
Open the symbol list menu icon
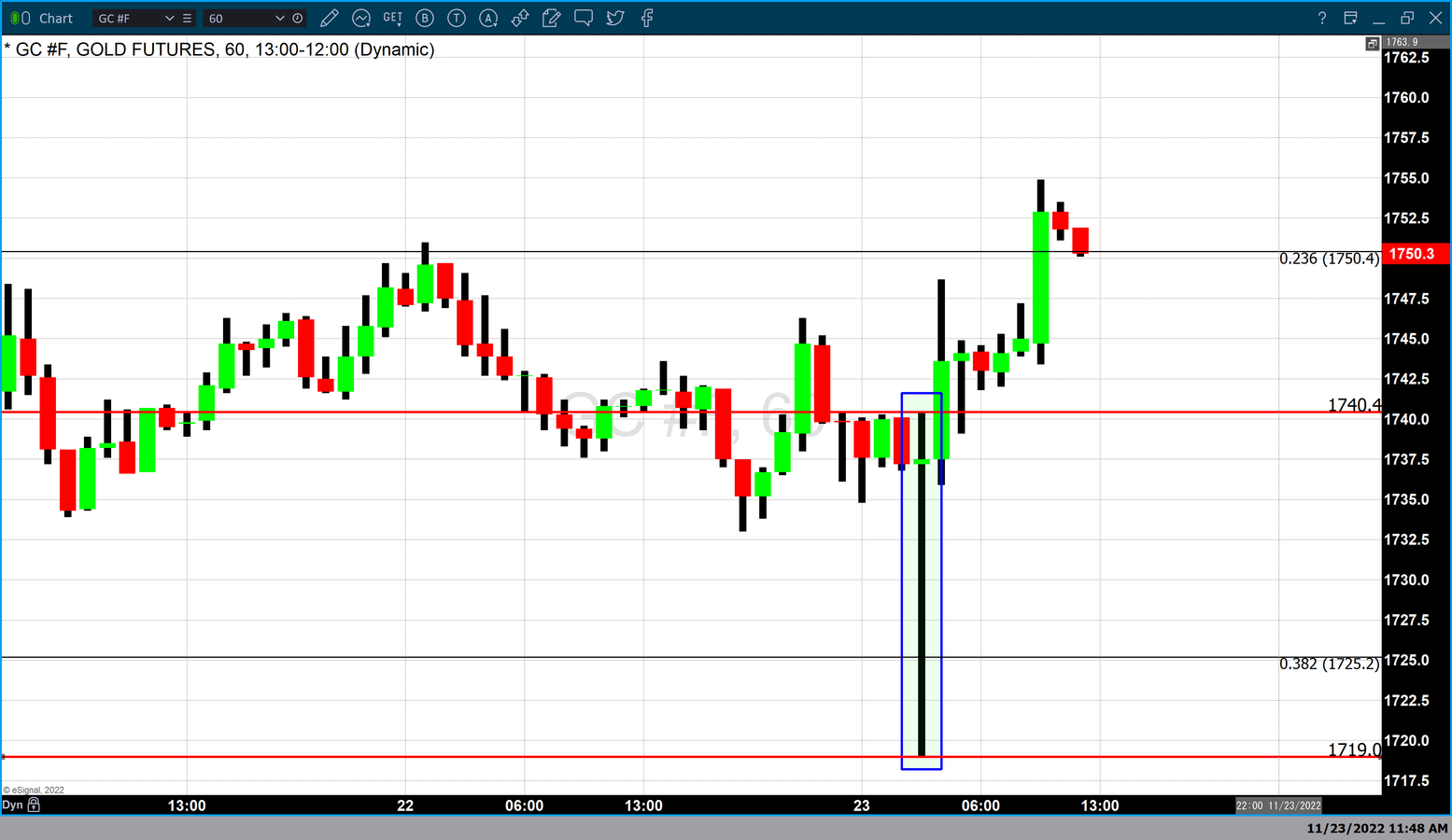pos(187,18)
